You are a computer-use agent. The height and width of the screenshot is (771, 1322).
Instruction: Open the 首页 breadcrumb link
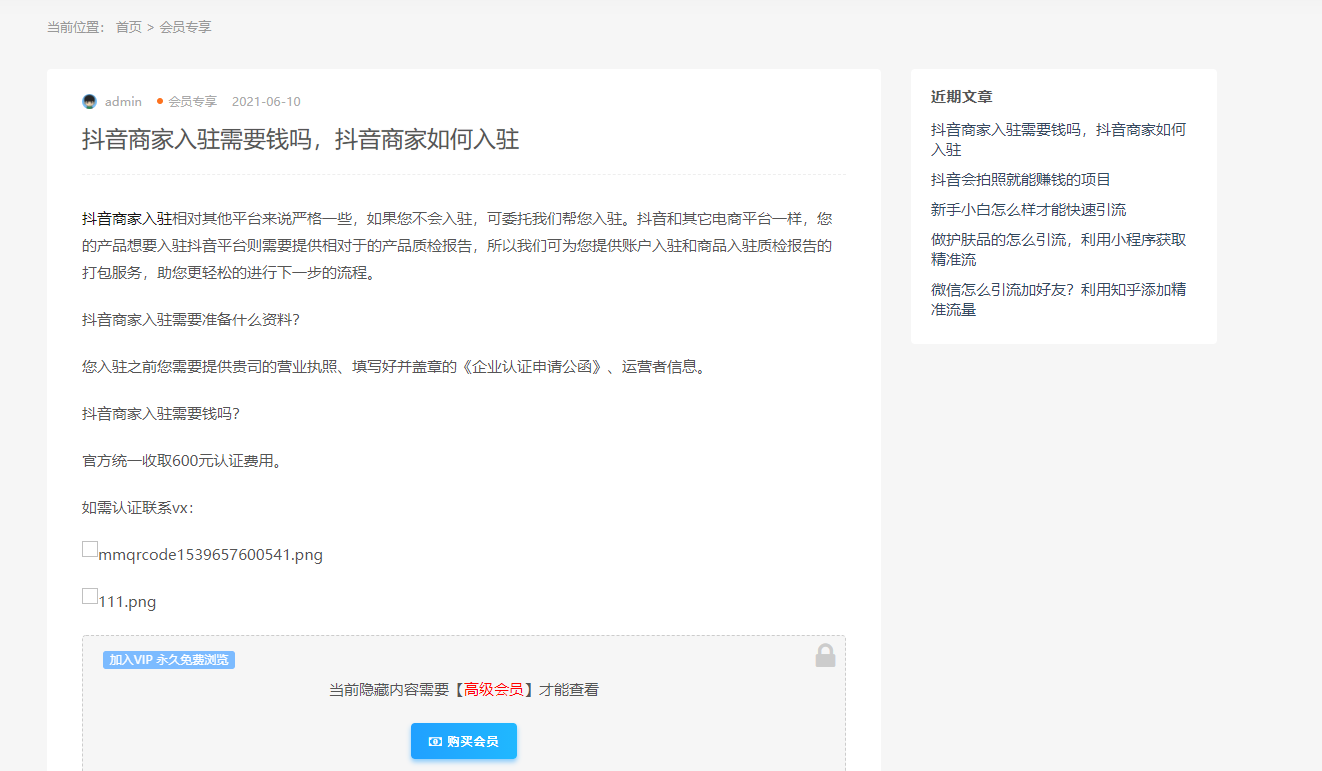129,27
